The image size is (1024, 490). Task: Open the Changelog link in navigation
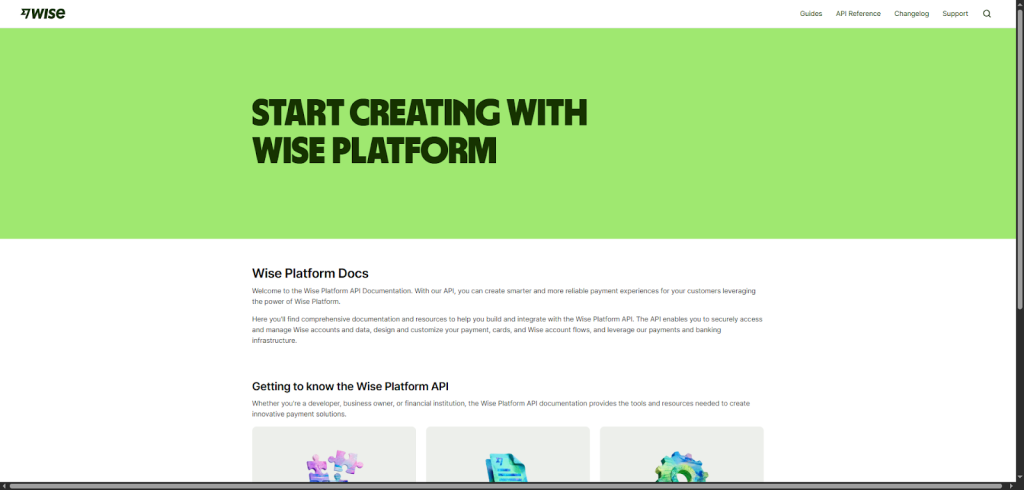pos(911,14)
